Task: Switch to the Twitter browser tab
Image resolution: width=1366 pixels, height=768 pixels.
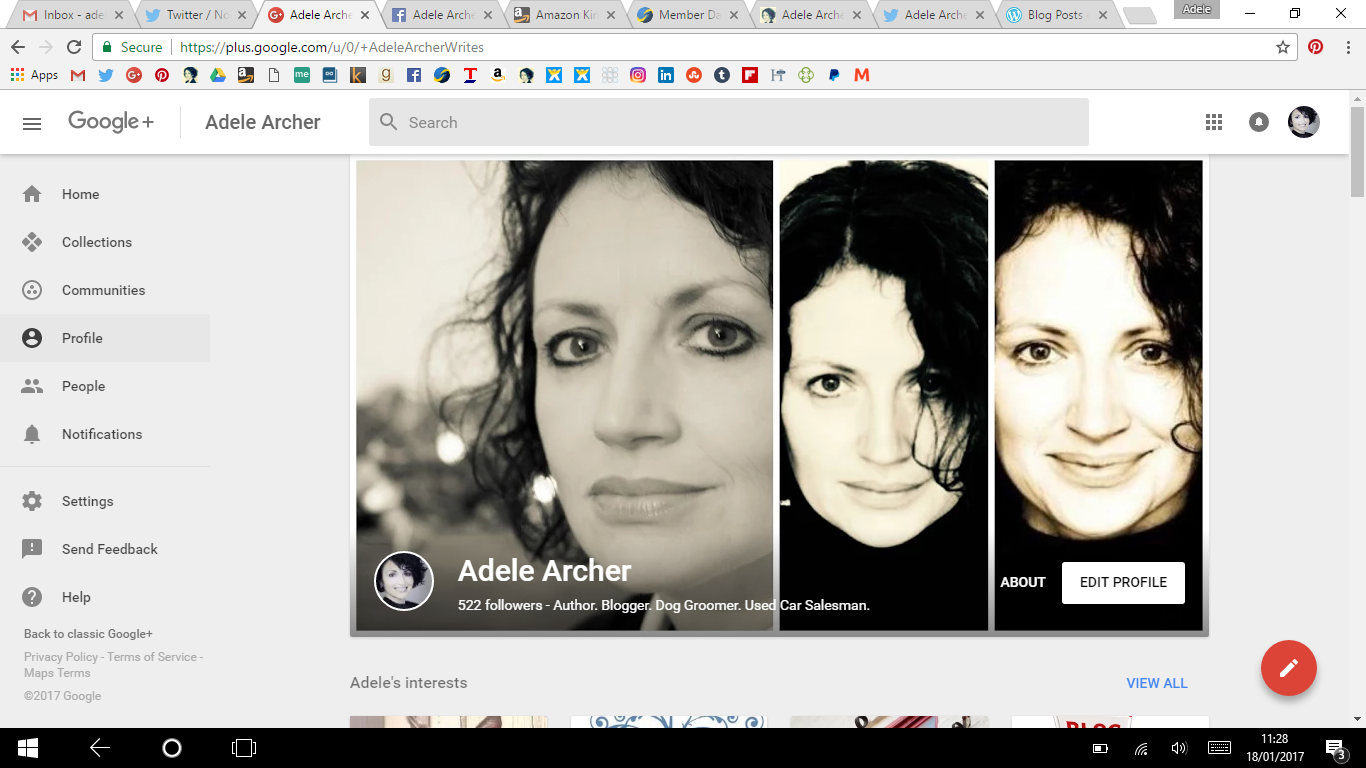Action: coord(195,15)
